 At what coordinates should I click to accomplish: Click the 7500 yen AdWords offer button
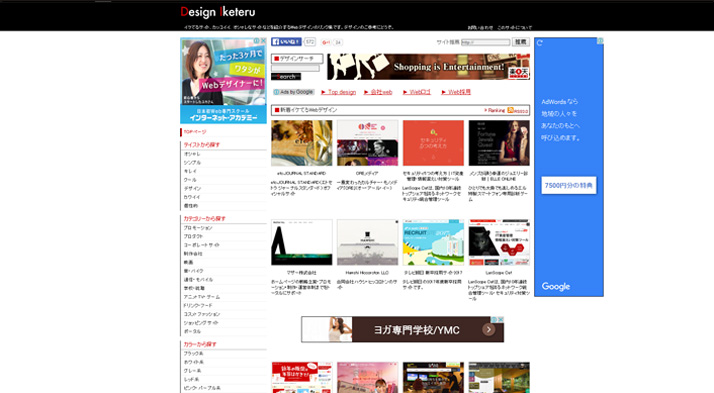(x=569, y=185)
